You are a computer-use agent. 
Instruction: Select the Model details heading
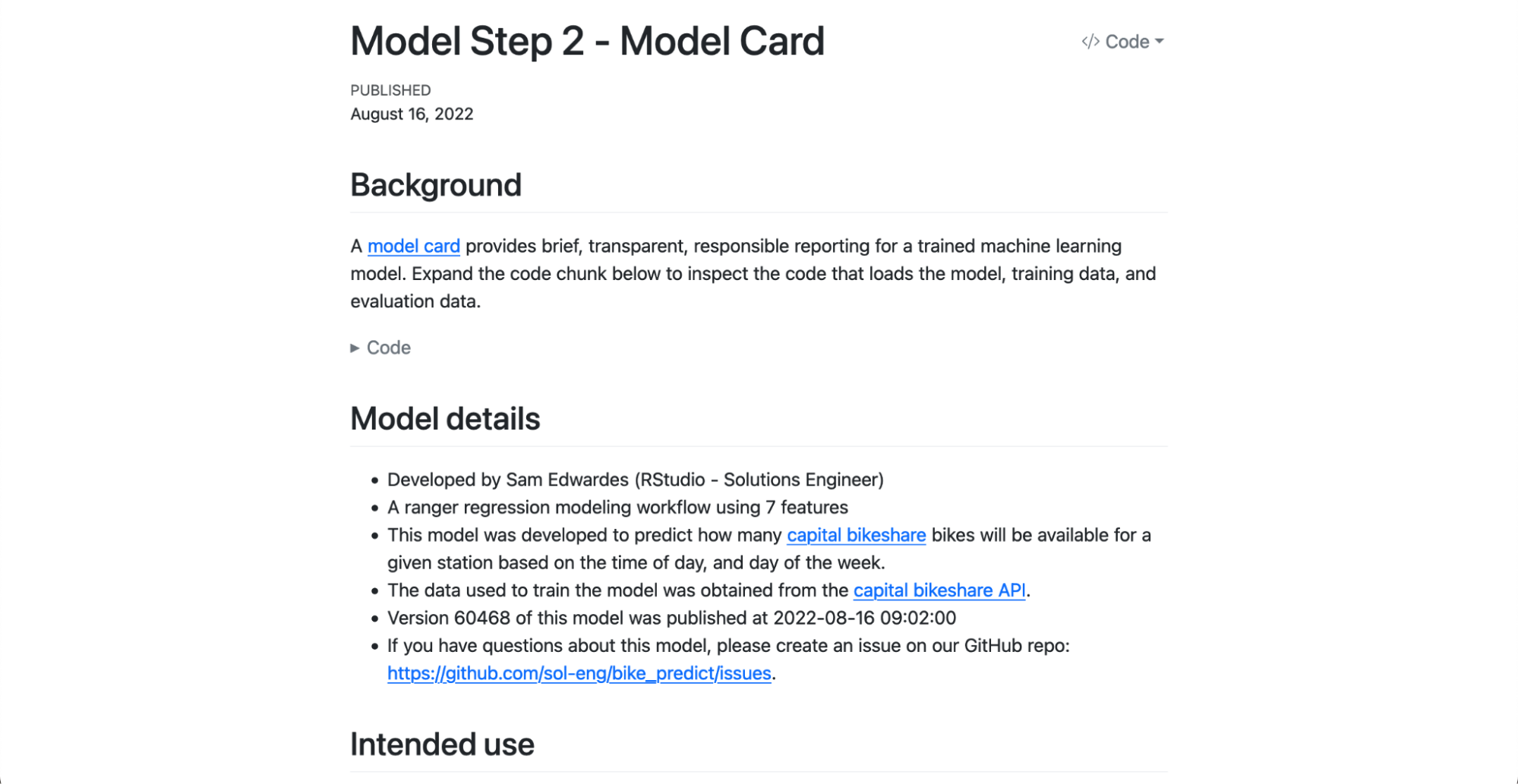pos(445,419)
